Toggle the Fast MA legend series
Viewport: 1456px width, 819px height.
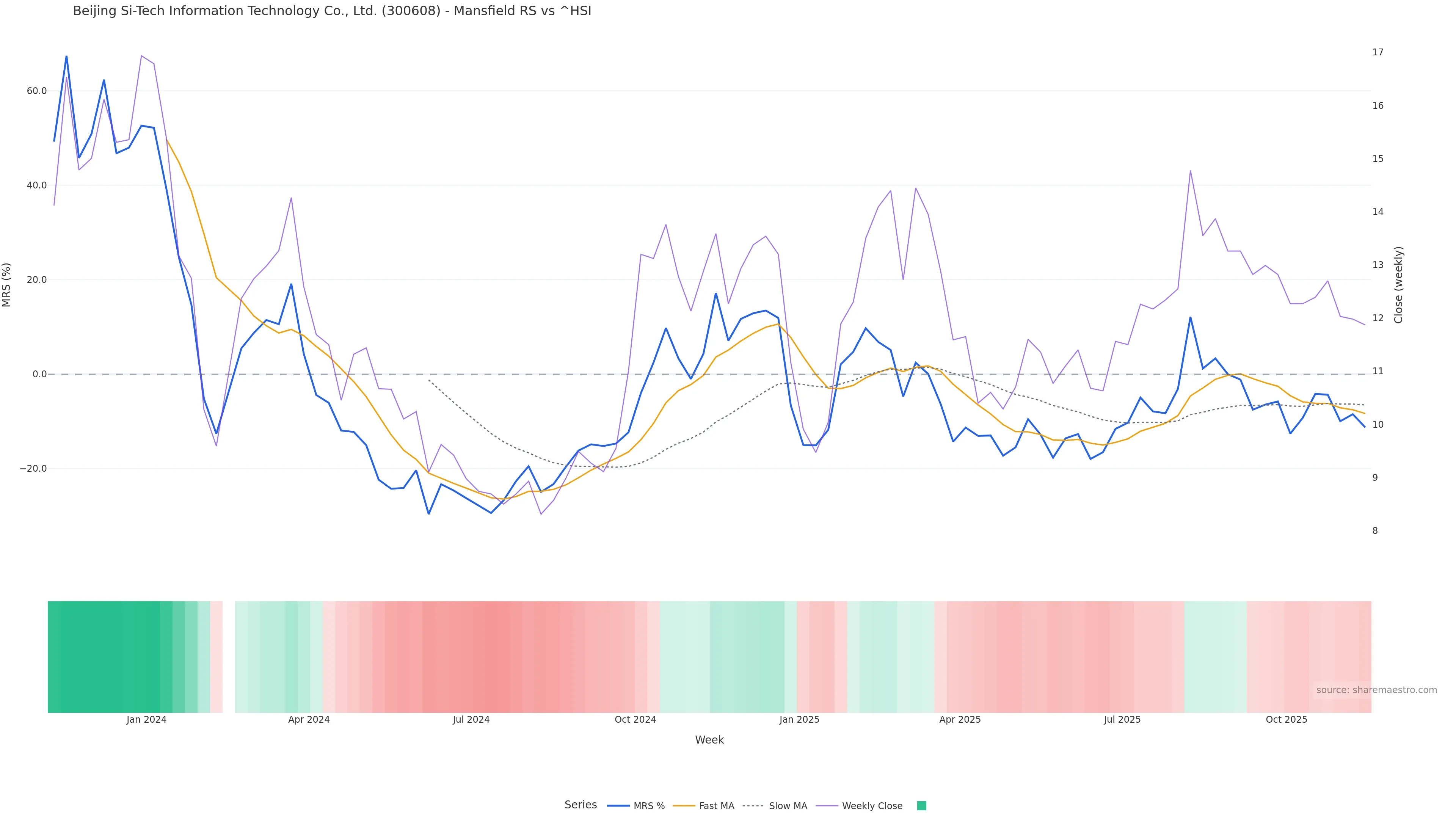pyautogui.click(x=716, y=806)
